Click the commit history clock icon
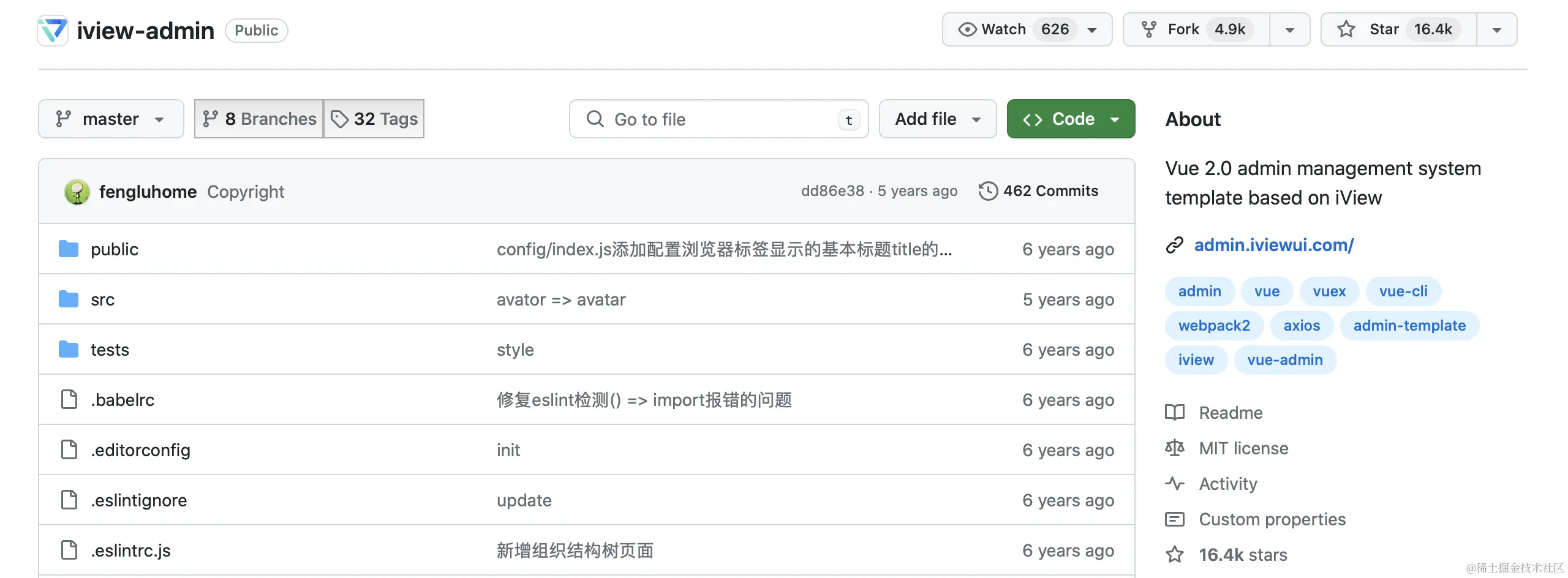Image resolution: width=1568 pixels, height=578 pixels. (988, 191)
